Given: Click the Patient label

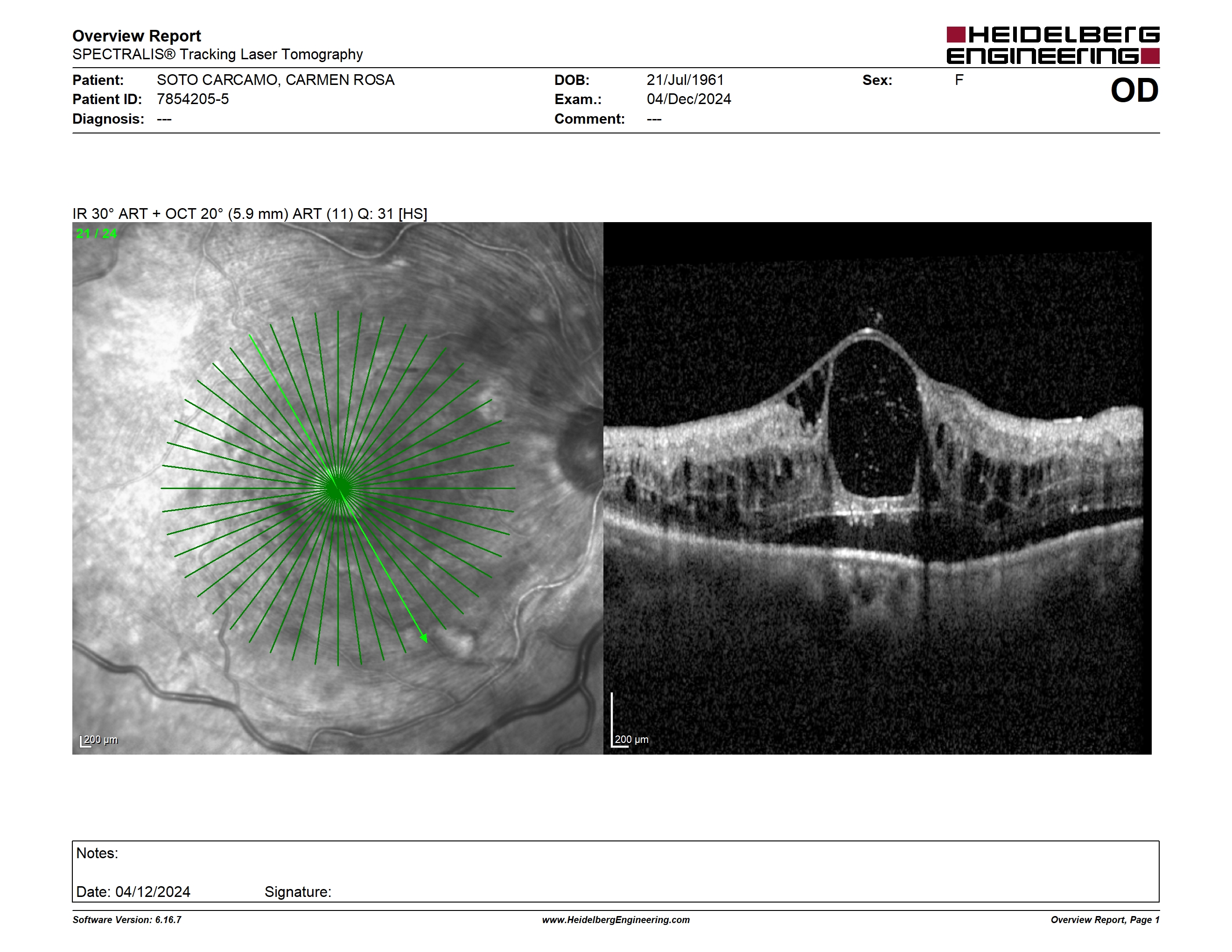Looking at the screenshot, I should 98,80.
